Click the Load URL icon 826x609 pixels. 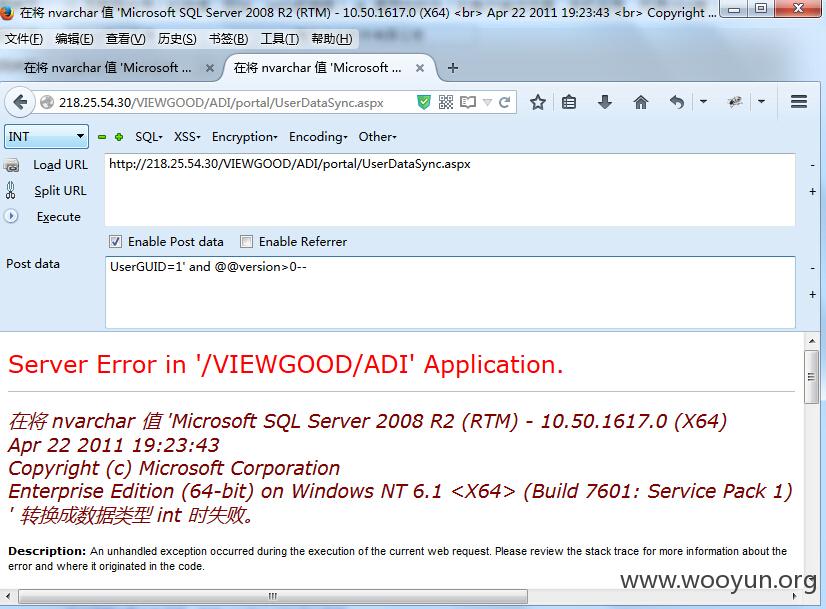(x=12, y=165)
